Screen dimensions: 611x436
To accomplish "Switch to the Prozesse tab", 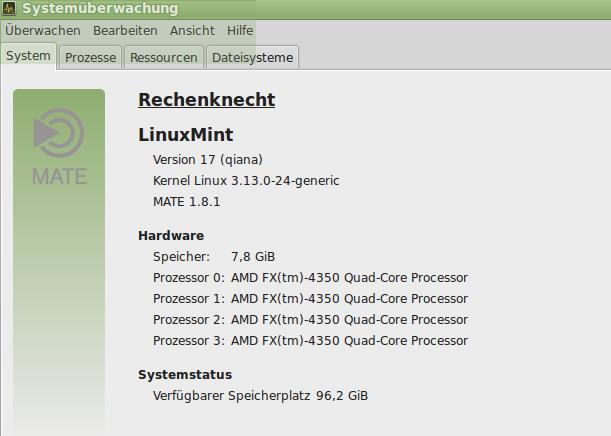I will (x=90, y=58).
